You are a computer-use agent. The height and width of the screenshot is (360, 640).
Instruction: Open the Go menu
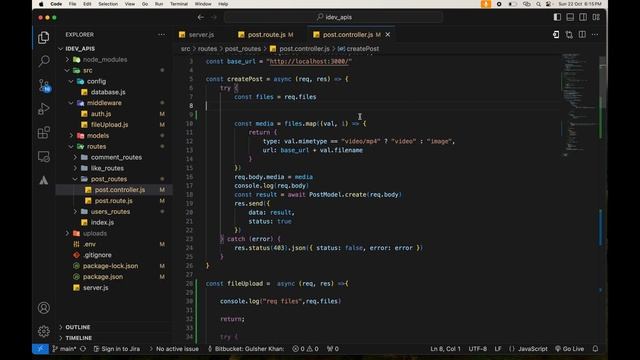point(145,4)
